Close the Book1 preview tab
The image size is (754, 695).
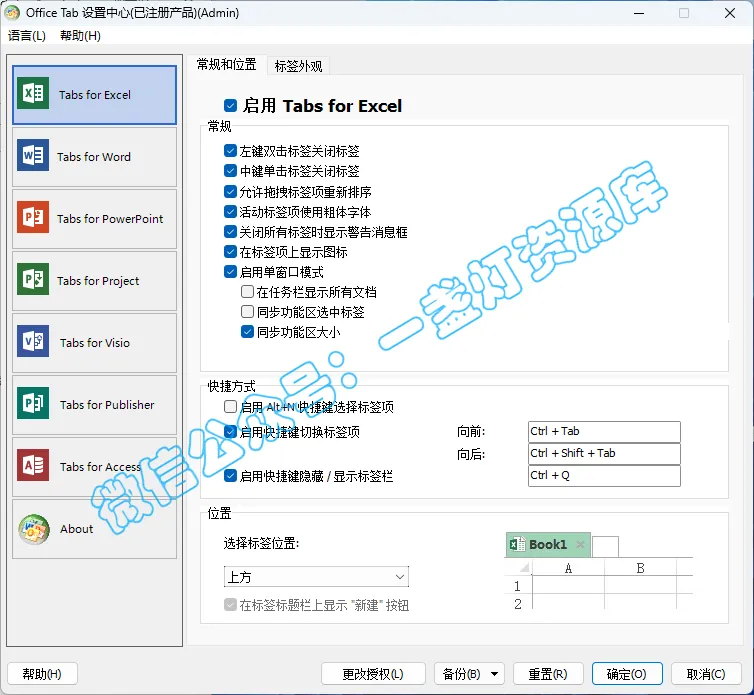coord(580,544)
